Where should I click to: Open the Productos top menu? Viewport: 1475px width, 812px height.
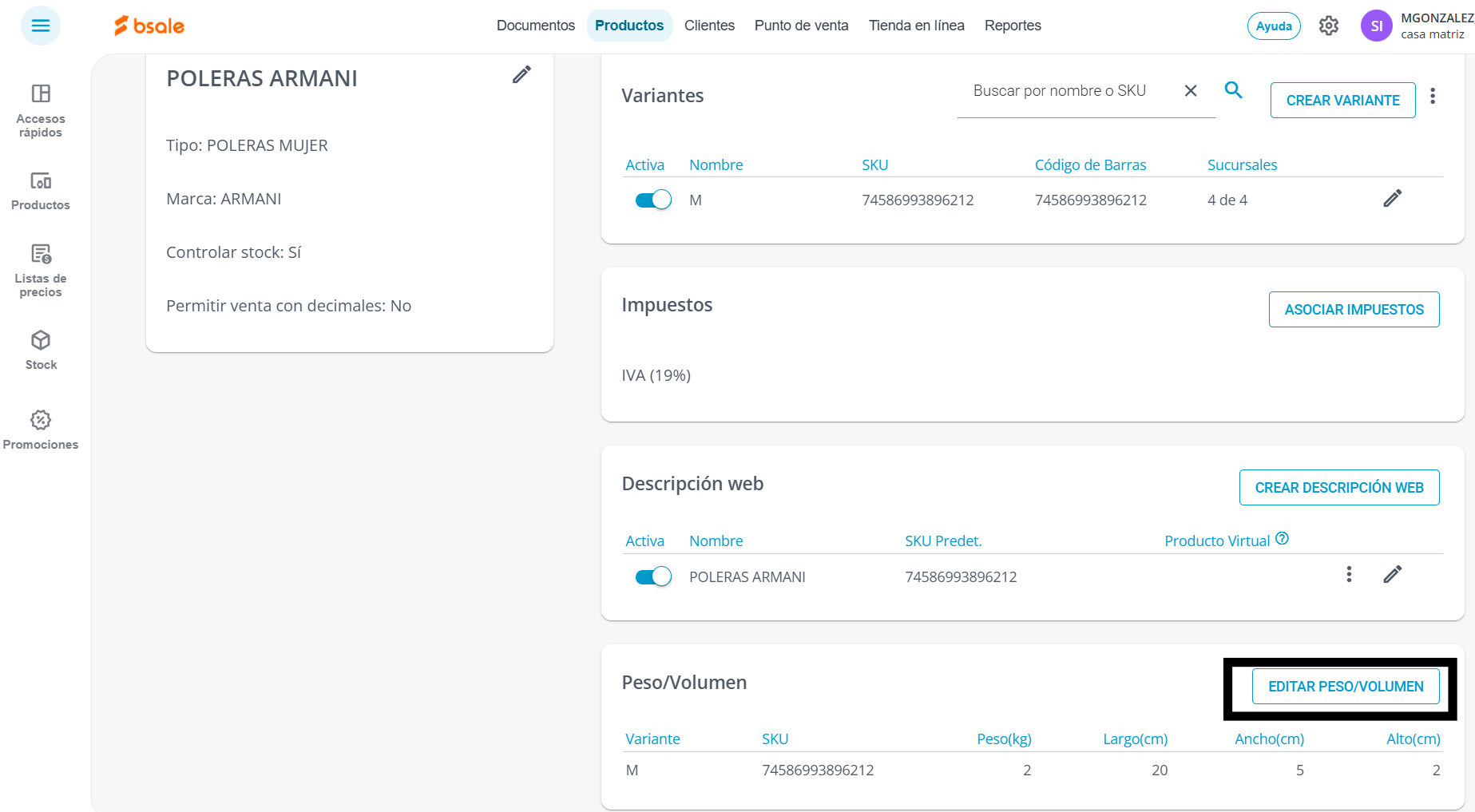click(629, 26)
